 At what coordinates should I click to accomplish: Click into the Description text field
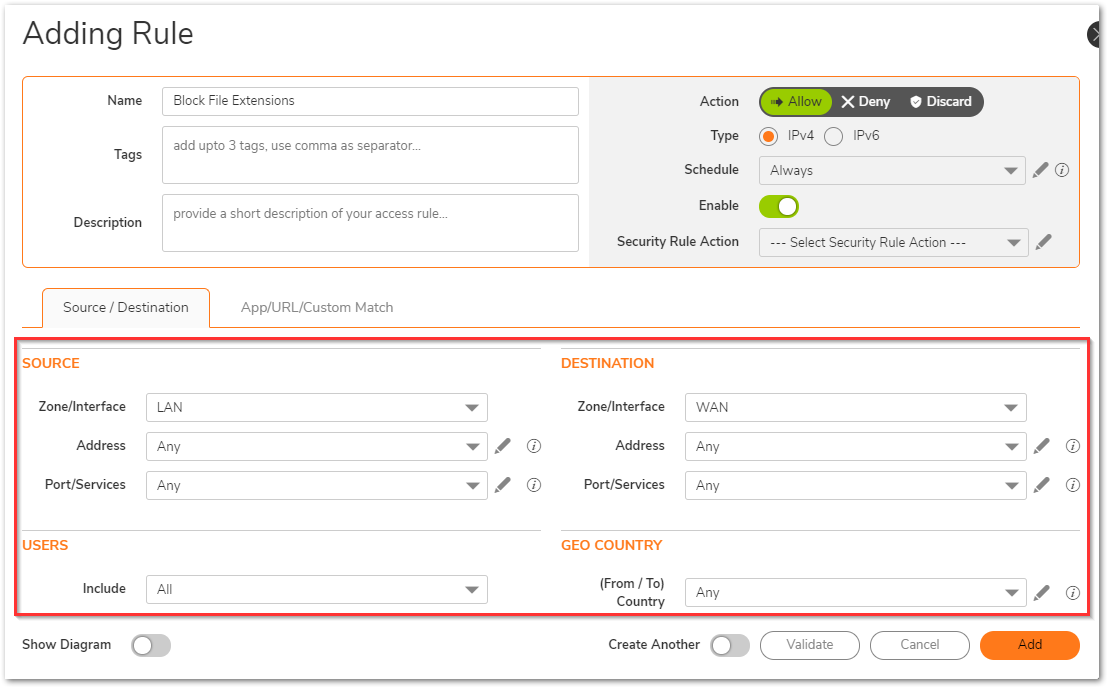[370, 222]
